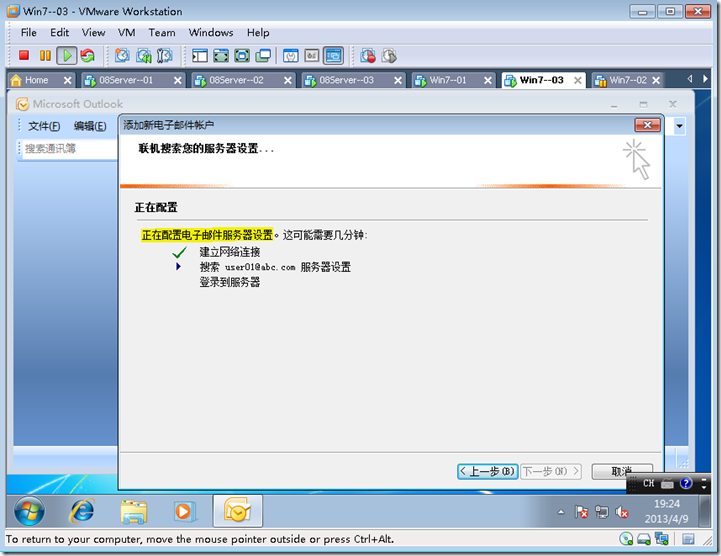Open the Windows Start menu
Viewport: 721px width, 556px height.
coord(29,511)
